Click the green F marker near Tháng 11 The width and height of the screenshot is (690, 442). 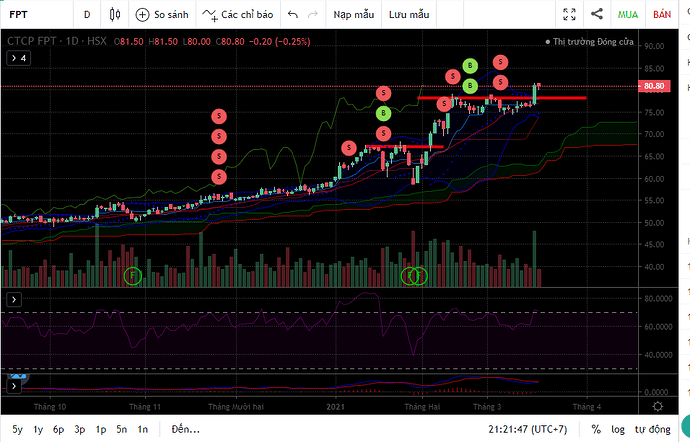point(132,276)
